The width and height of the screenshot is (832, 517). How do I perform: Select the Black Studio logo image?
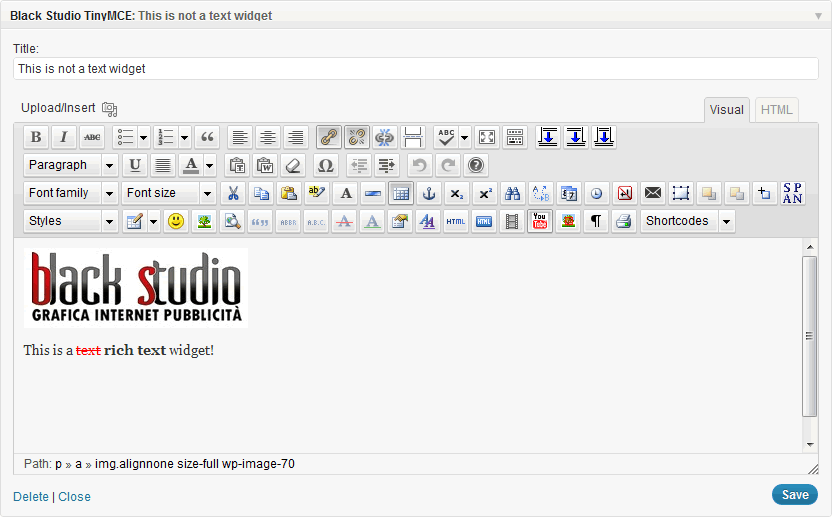click(x=136, y=288)
